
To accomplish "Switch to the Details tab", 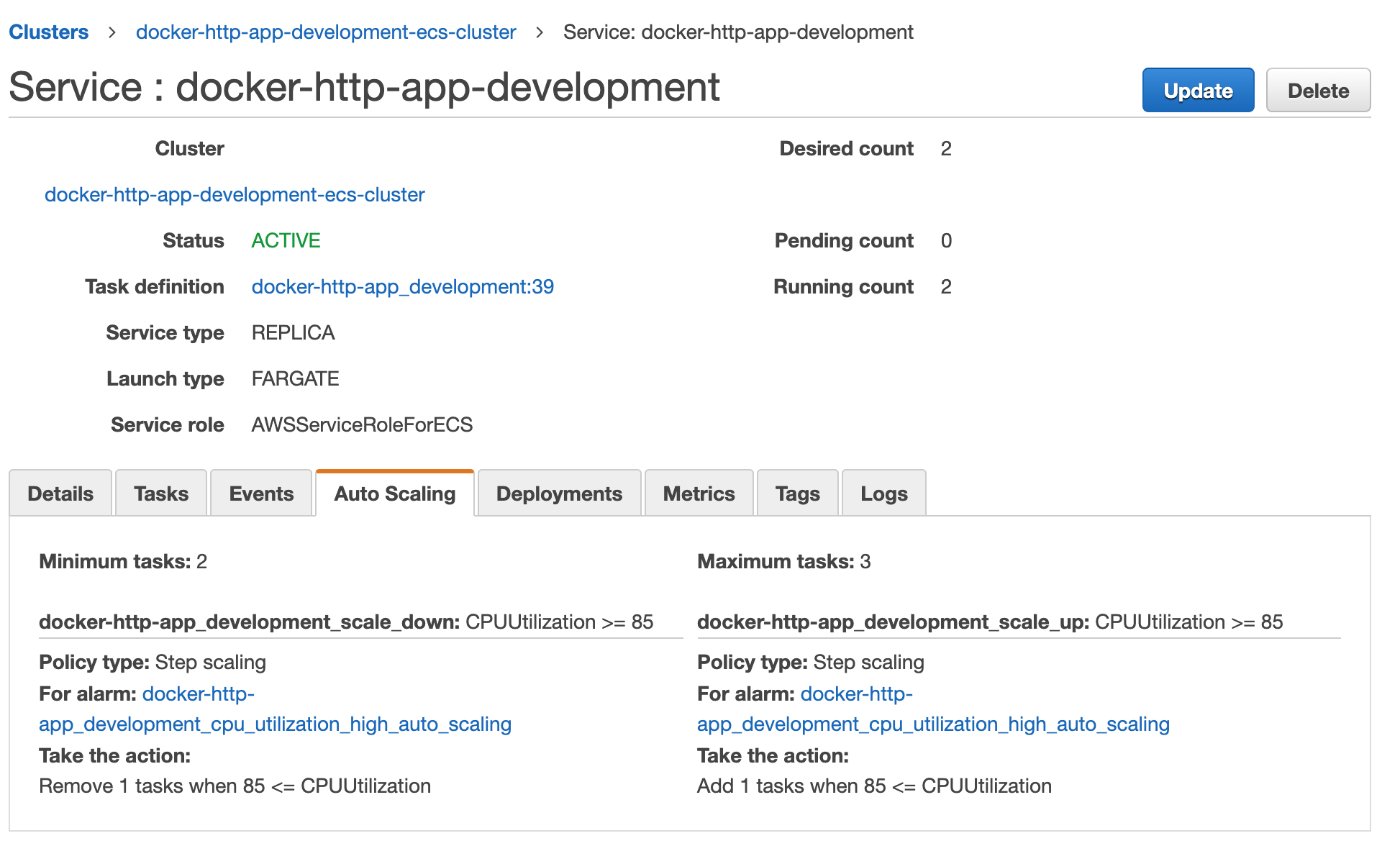I will pyautogui.click(x=60, y=493).
